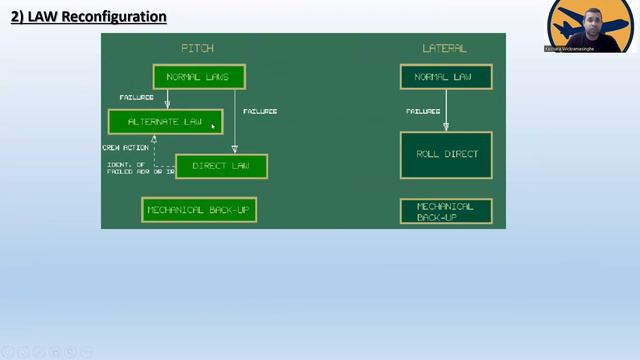640x360 pixels.
Task: Select the presenter webcam thumbnail
Action: [x=591, y=26]
